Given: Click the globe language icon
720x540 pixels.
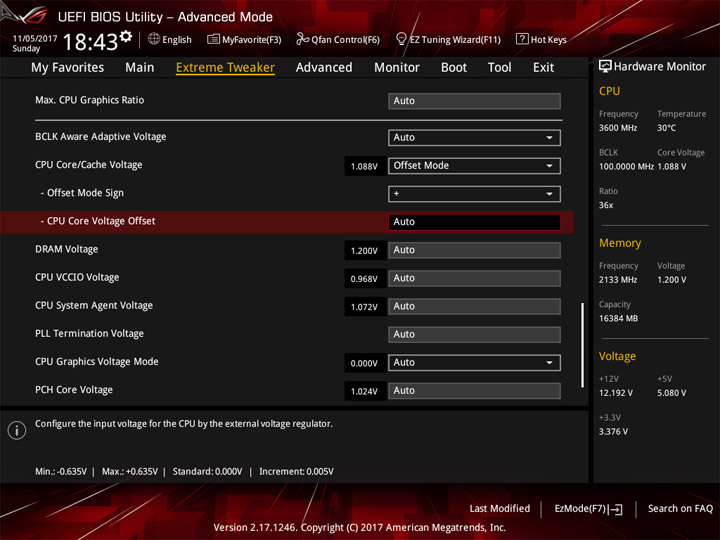Looking at the screenshot, I should (154, 39).
